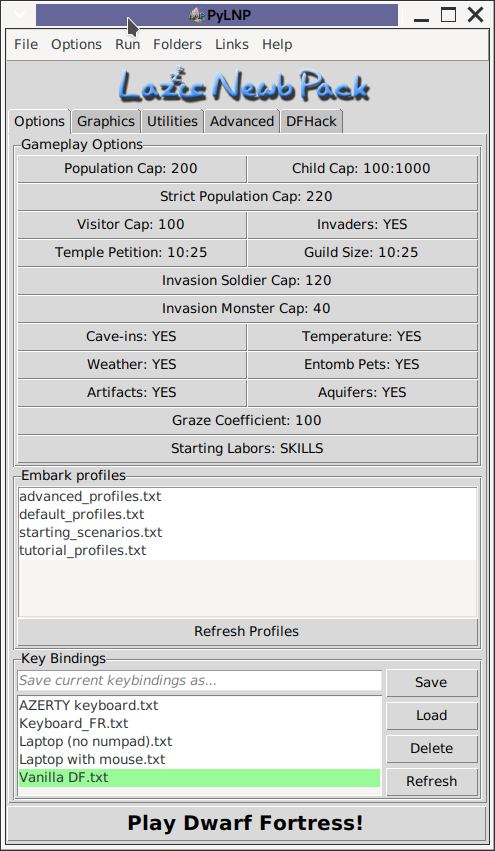This screenshot has width=495, height=851.
Task: Open the File menu
Action: [26, 45]
